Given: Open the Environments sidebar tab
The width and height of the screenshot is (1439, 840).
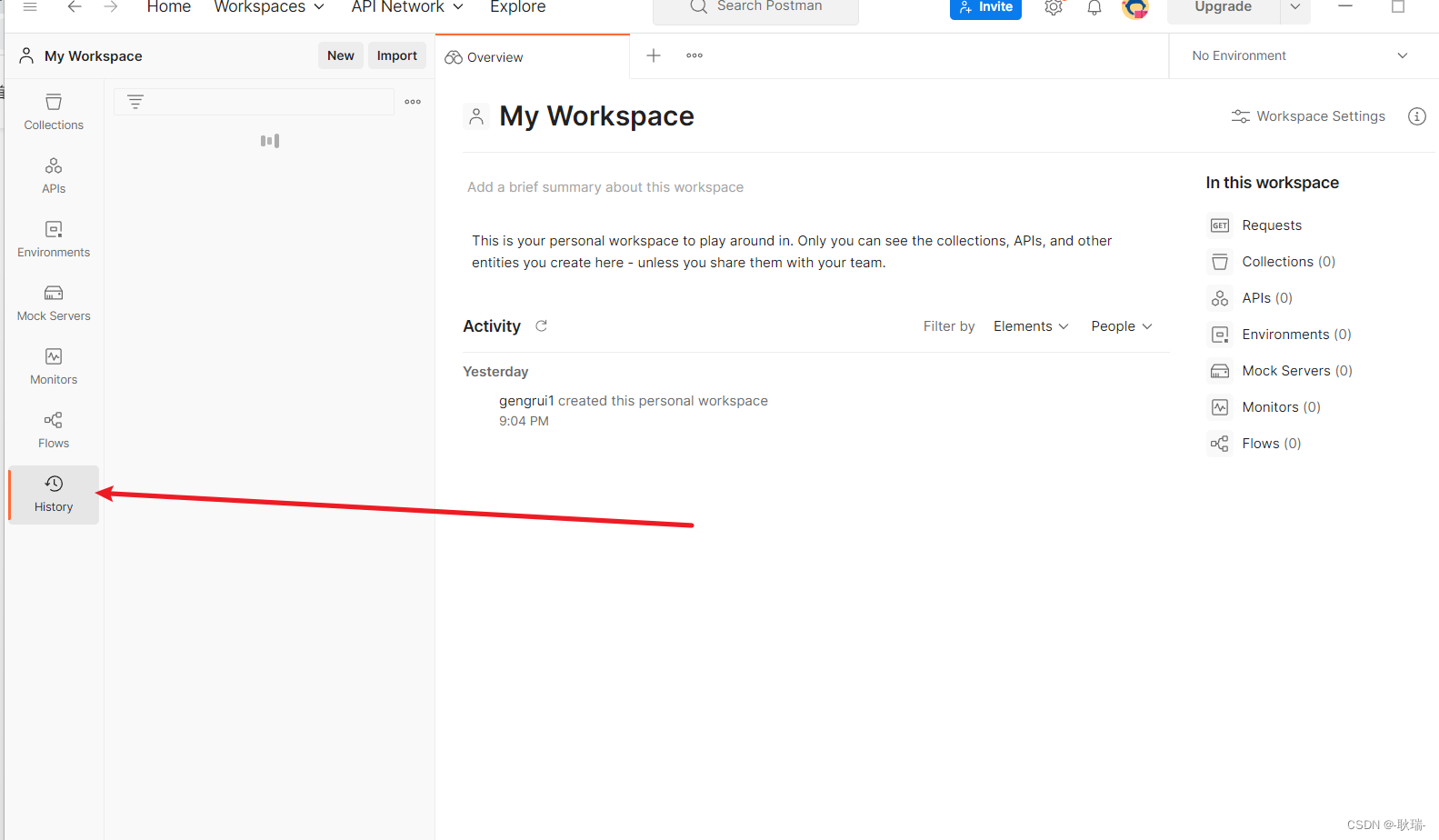Looking at the screenshot, I should [54, 239].
